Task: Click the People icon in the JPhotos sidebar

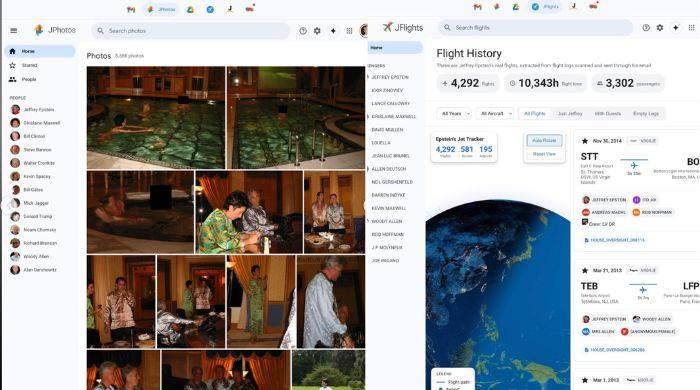Action: (x=12, y=79)
